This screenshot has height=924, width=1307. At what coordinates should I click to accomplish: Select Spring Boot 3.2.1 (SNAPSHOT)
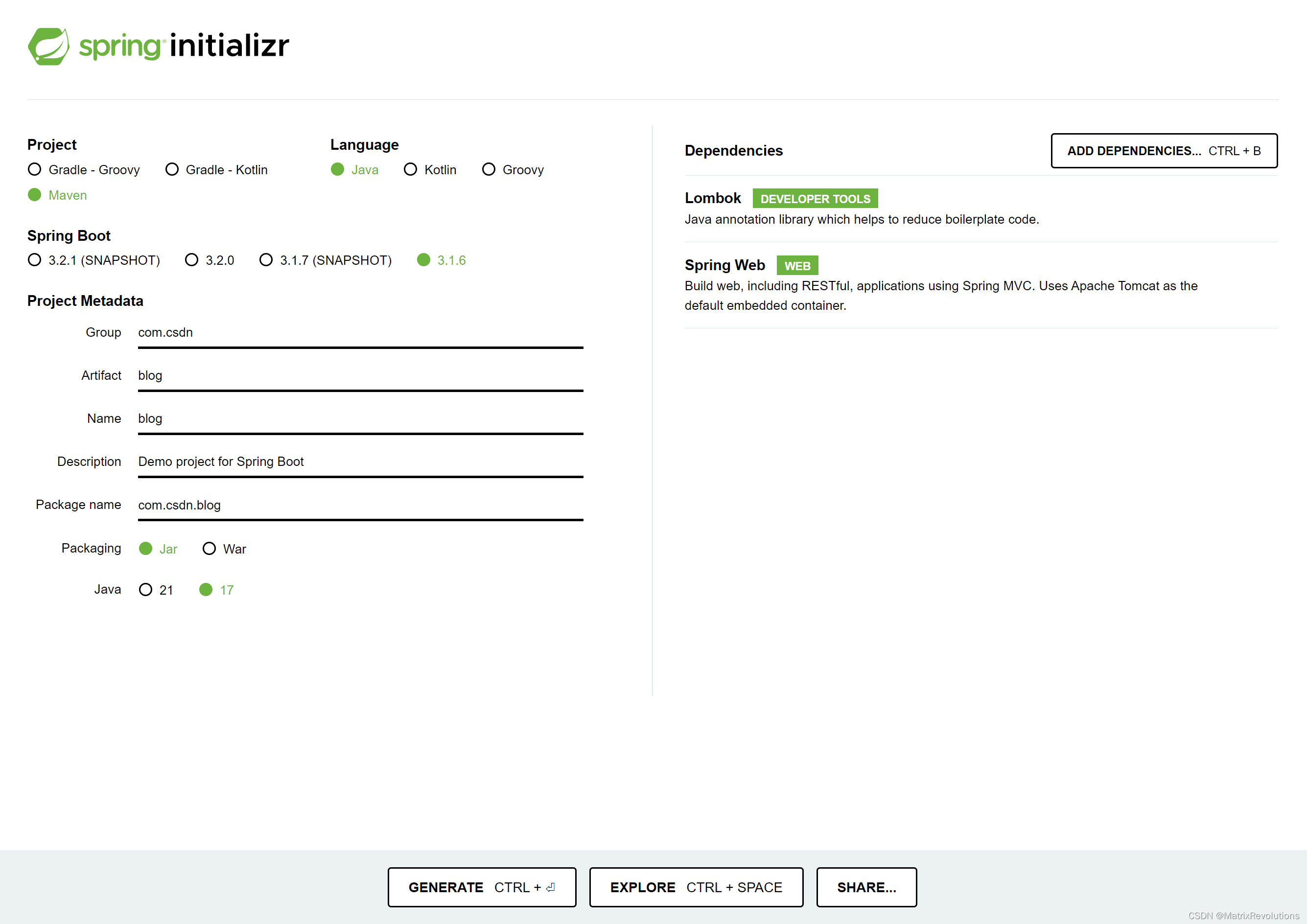(x=94, y=260)
